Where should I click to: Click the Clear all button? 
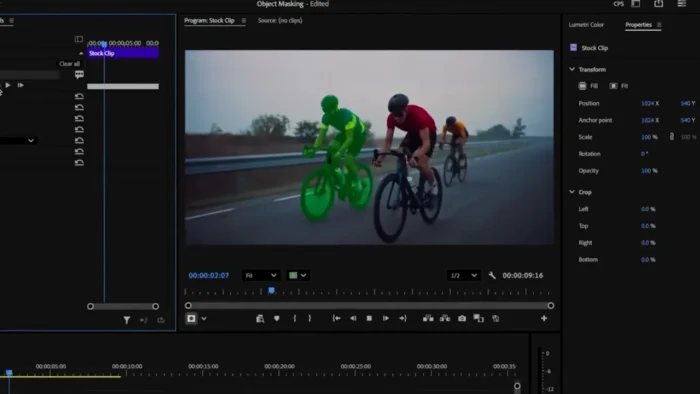click(69, 64)
